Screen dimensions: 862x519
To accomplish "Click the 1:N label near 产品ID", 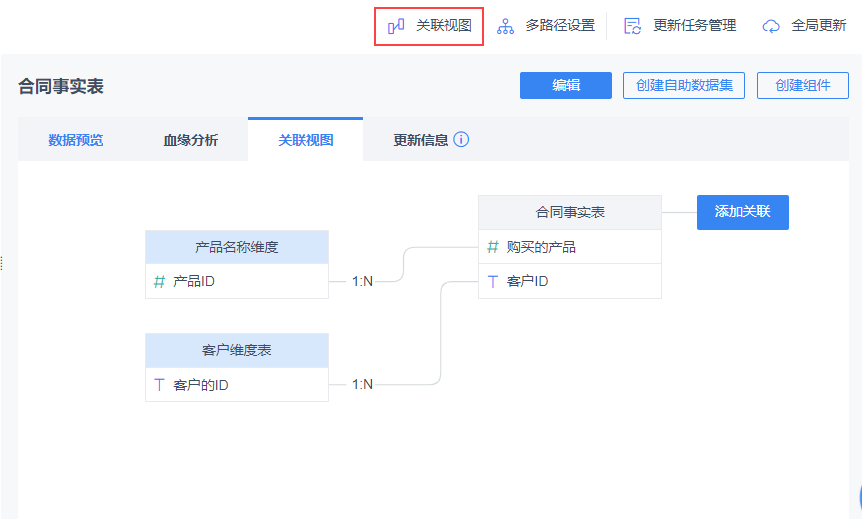I will pos(362,282).
